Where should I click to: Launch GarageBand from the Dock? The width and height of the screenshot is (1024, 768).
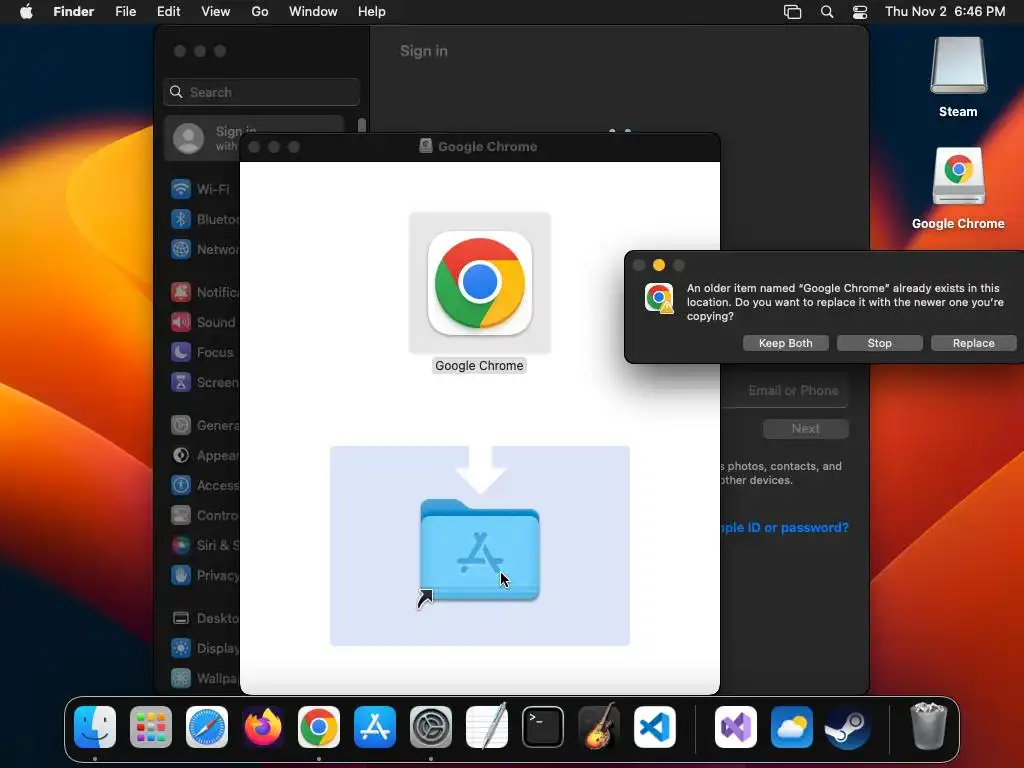pos(599,726)
